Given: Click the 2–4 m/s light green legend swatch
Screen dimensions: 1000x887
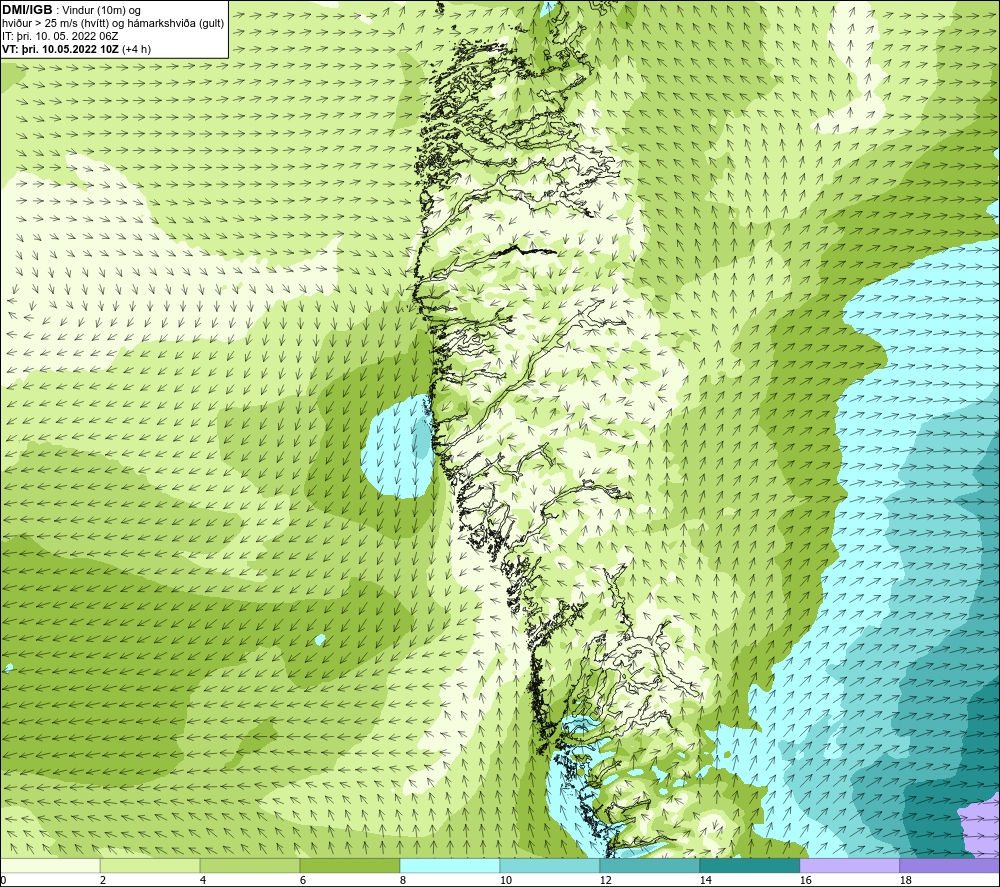Looking at the screenshot, I should tap(150, 865).
